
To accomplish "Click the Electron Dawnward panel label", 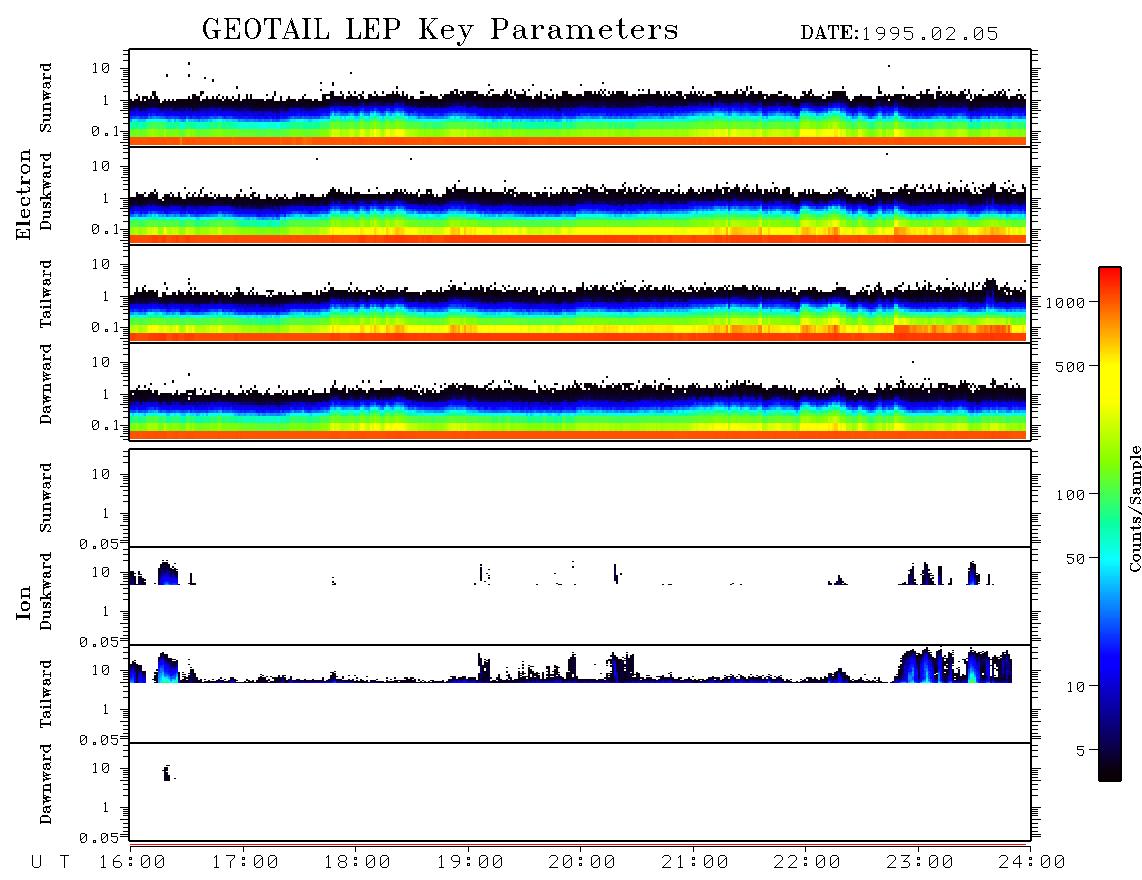I will (45, 385).
